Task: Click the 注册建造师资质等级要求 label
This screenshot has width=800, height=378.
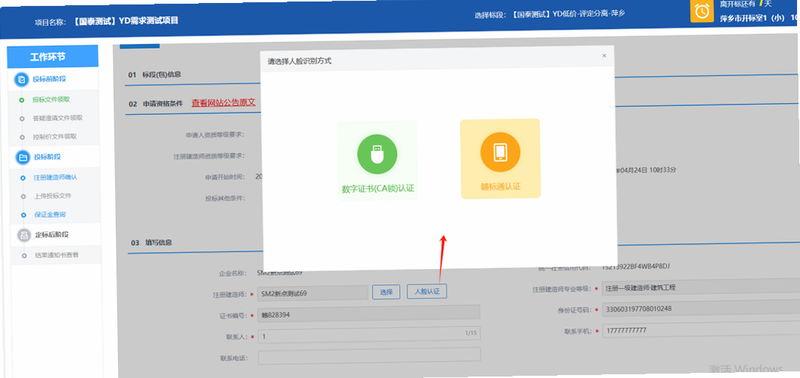Action: (209, 156)
